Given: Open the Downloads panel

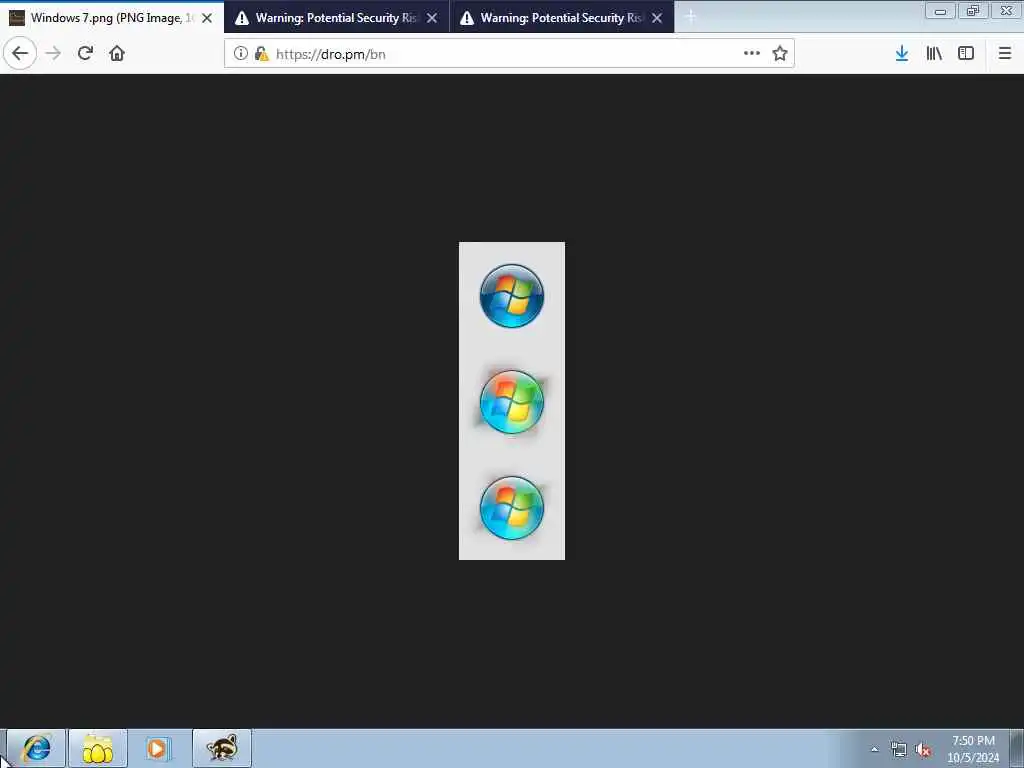Looking at the screenshot, I should coord(902,54).
